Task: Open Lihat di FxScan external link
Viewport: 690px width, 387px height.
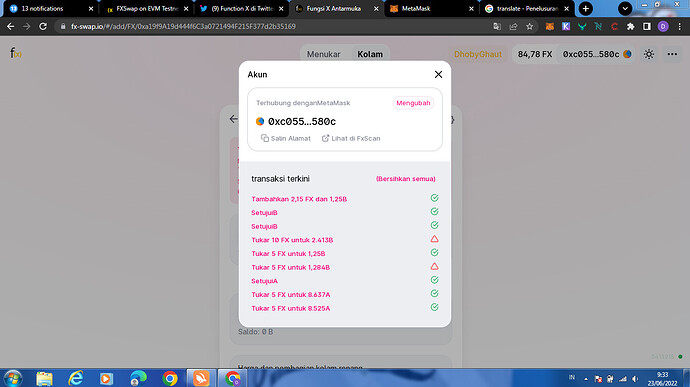Action: [x=351, y=138]
